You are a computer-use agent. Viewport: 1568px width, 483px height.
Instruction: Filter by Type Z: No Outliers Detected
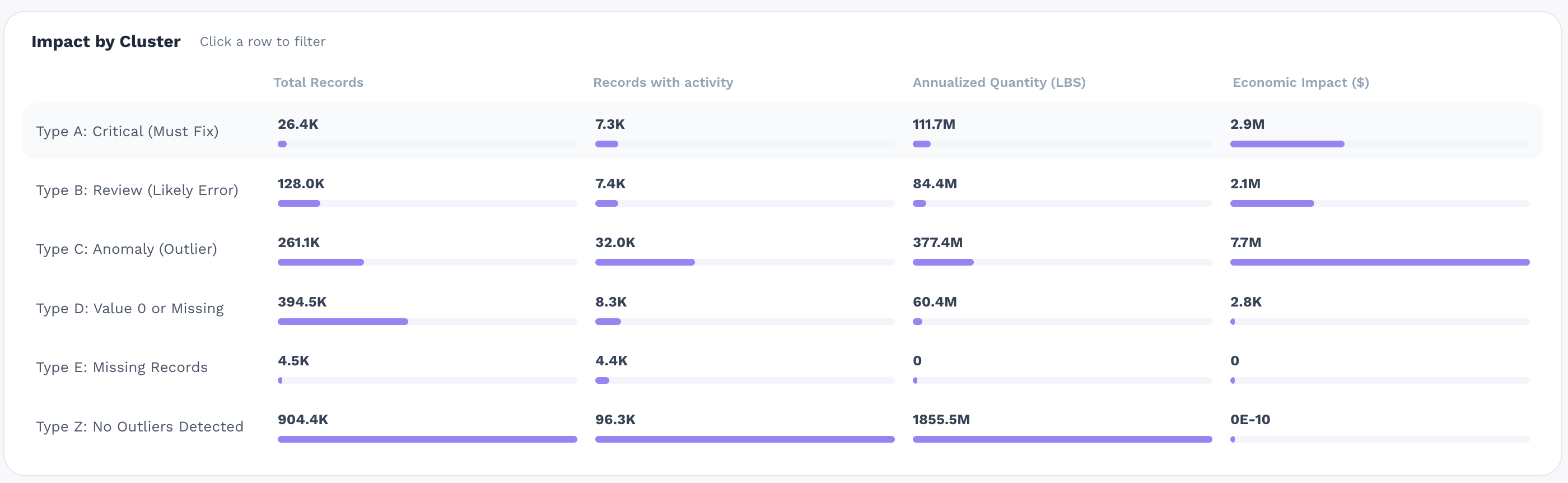point(139,426)
